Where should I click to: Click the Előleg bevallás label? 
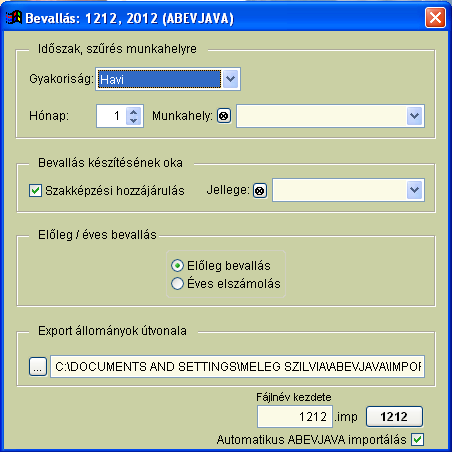tap(229, 266)
